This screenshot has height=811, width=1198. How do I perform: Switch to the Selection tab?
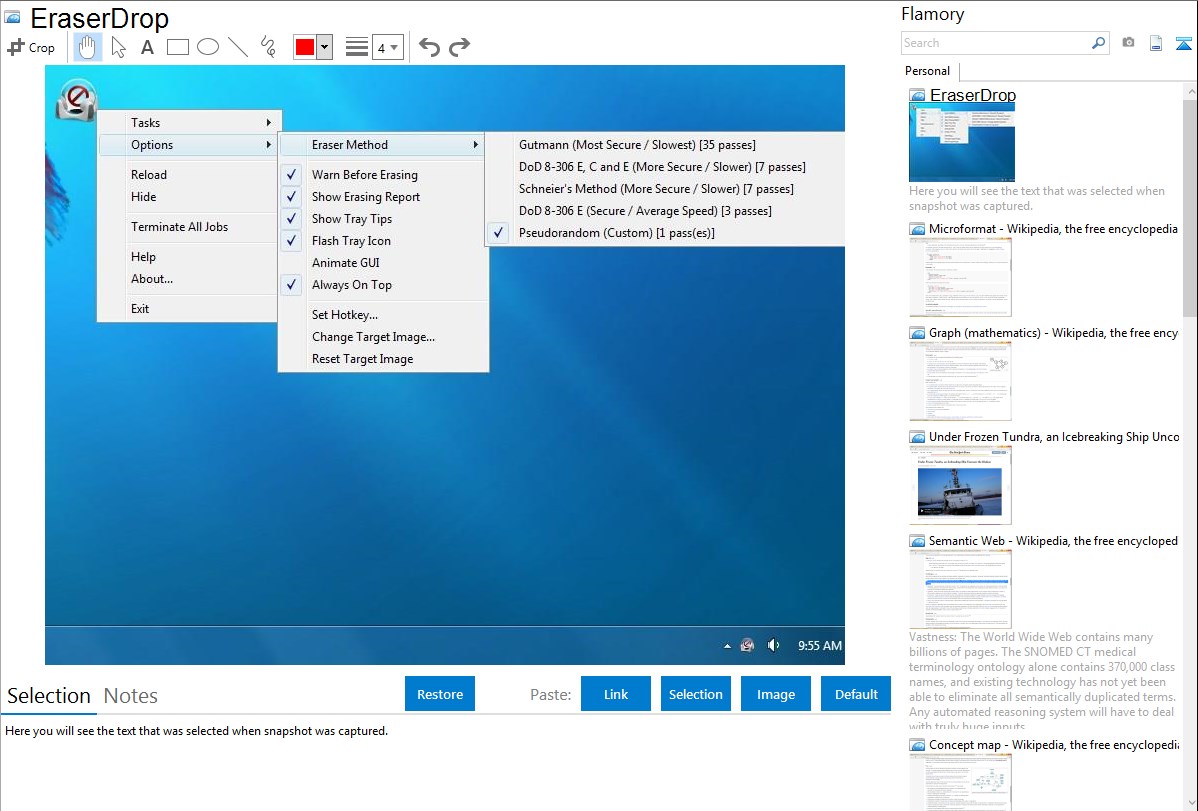pos(49,696)
